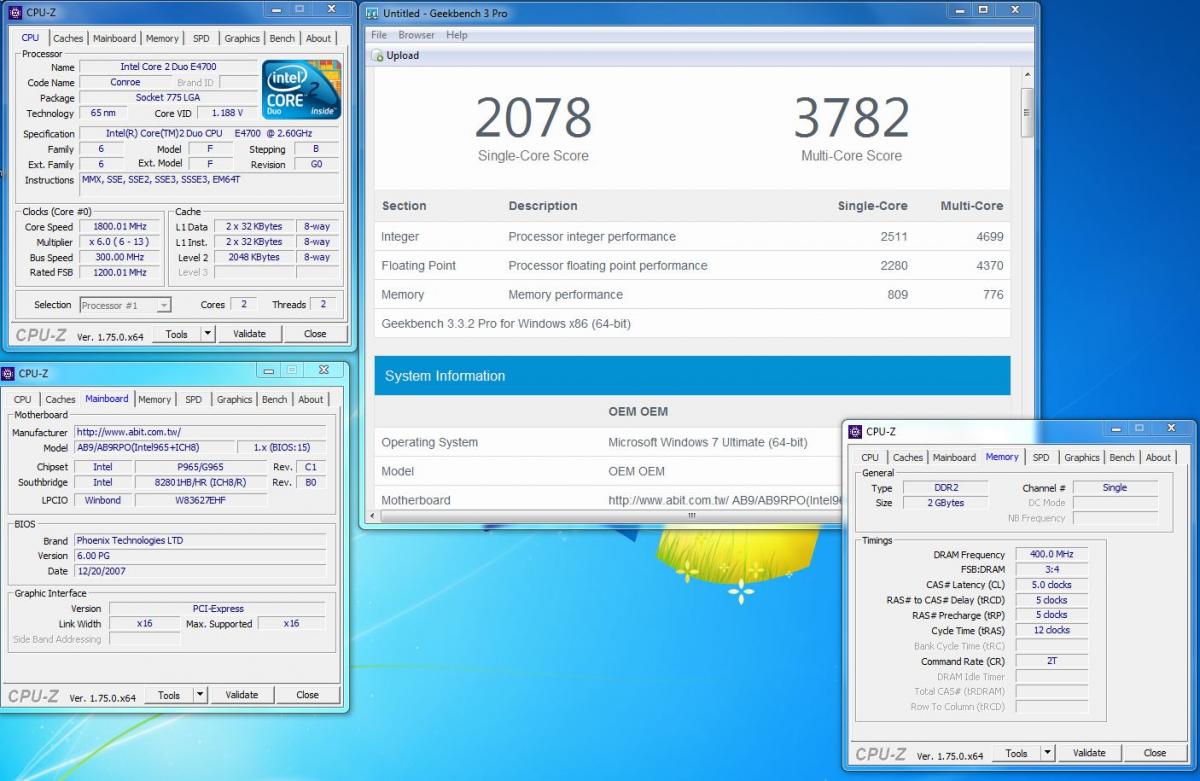The width and height of the screenshot is (1200, 781).
Task: Click the System Information header bar
Action: tap(692, 376)
